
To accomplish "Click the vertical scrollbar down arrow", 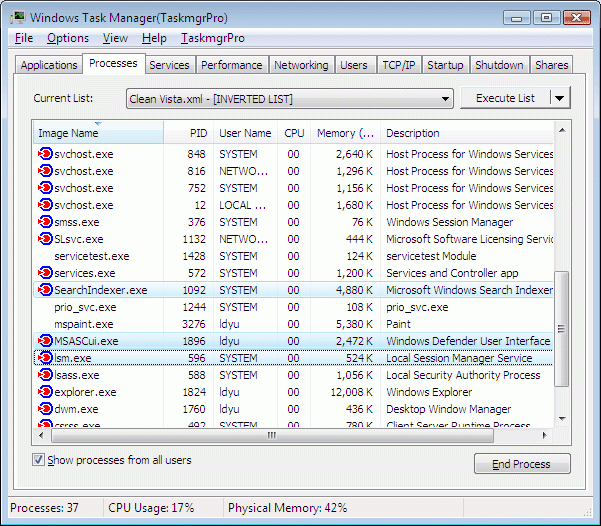I will click(x=561, y=419).
